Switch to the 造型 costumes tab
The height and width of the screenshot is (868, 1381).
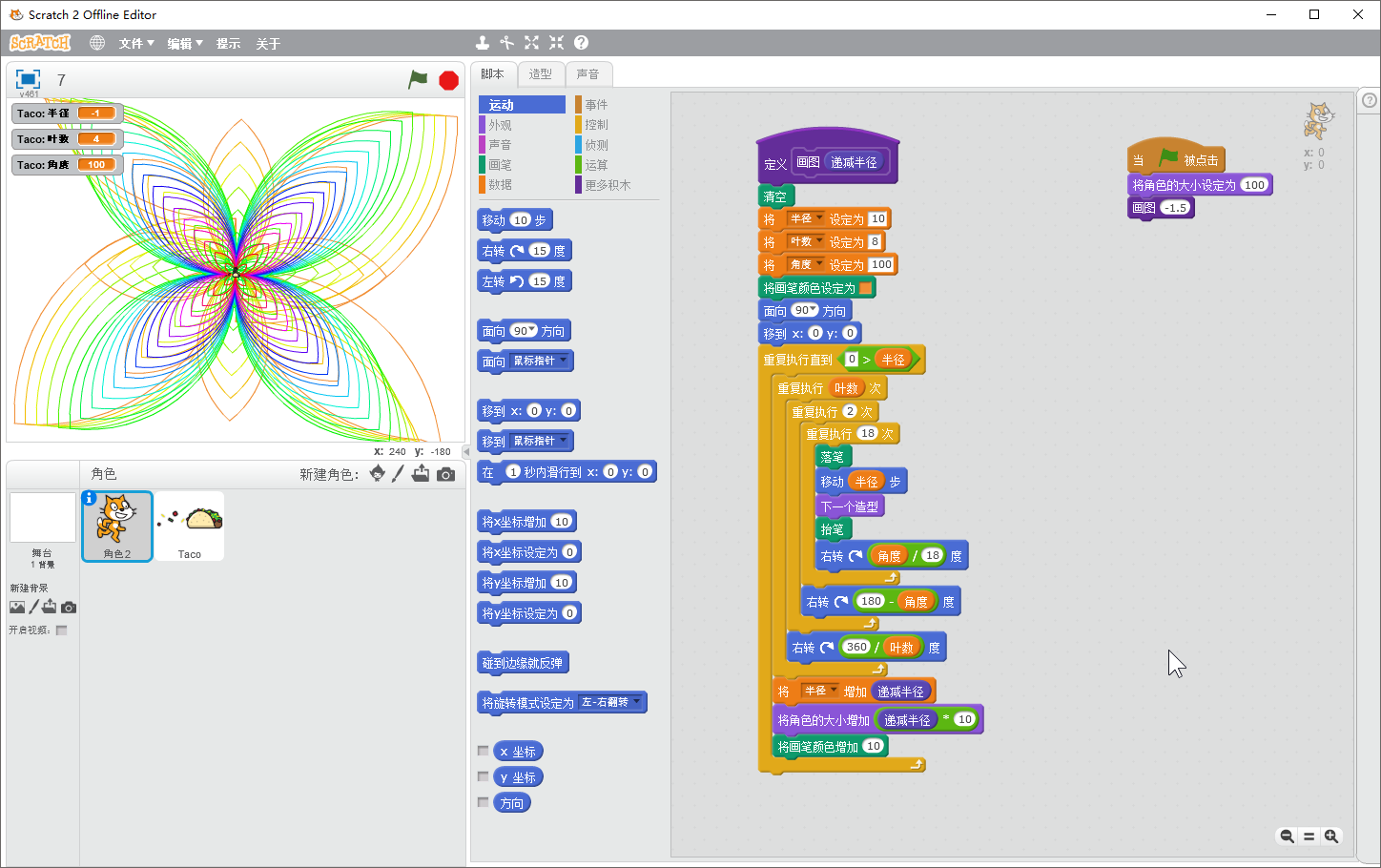pyautogui.click(x=541, y=74)
